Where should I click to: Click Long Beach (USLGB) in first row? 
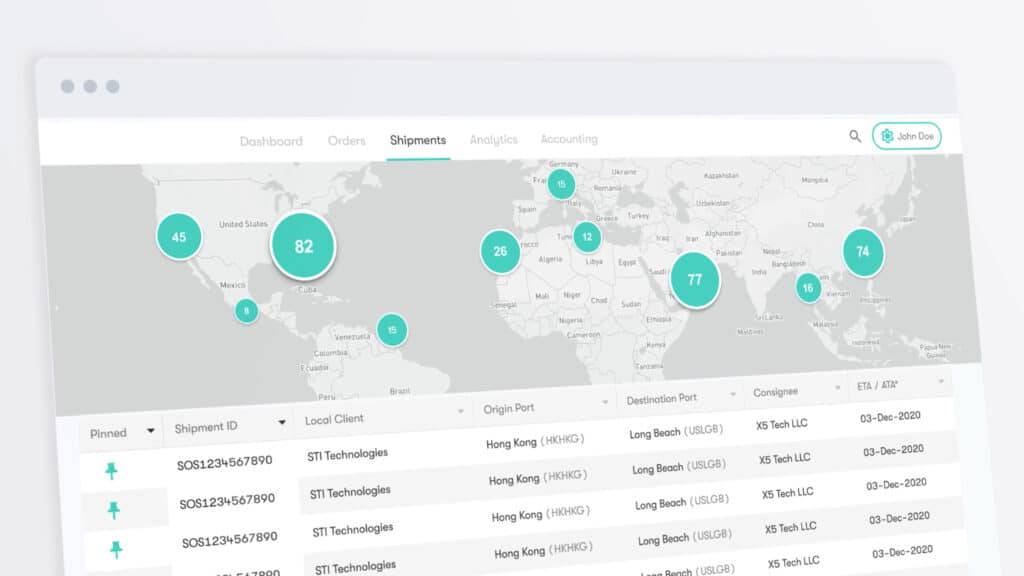677,432
